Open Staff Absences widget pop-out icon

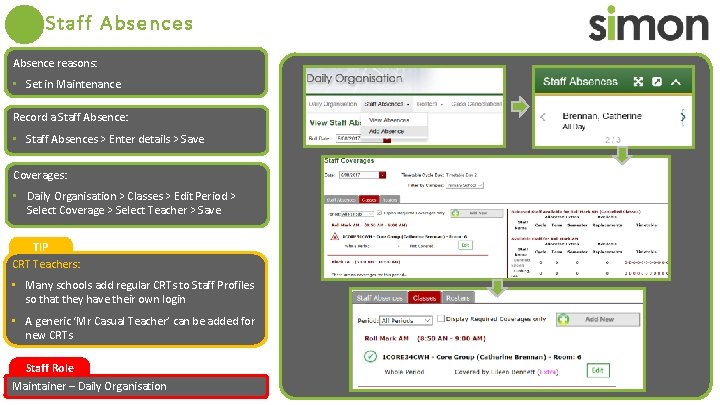pos(657,82)
